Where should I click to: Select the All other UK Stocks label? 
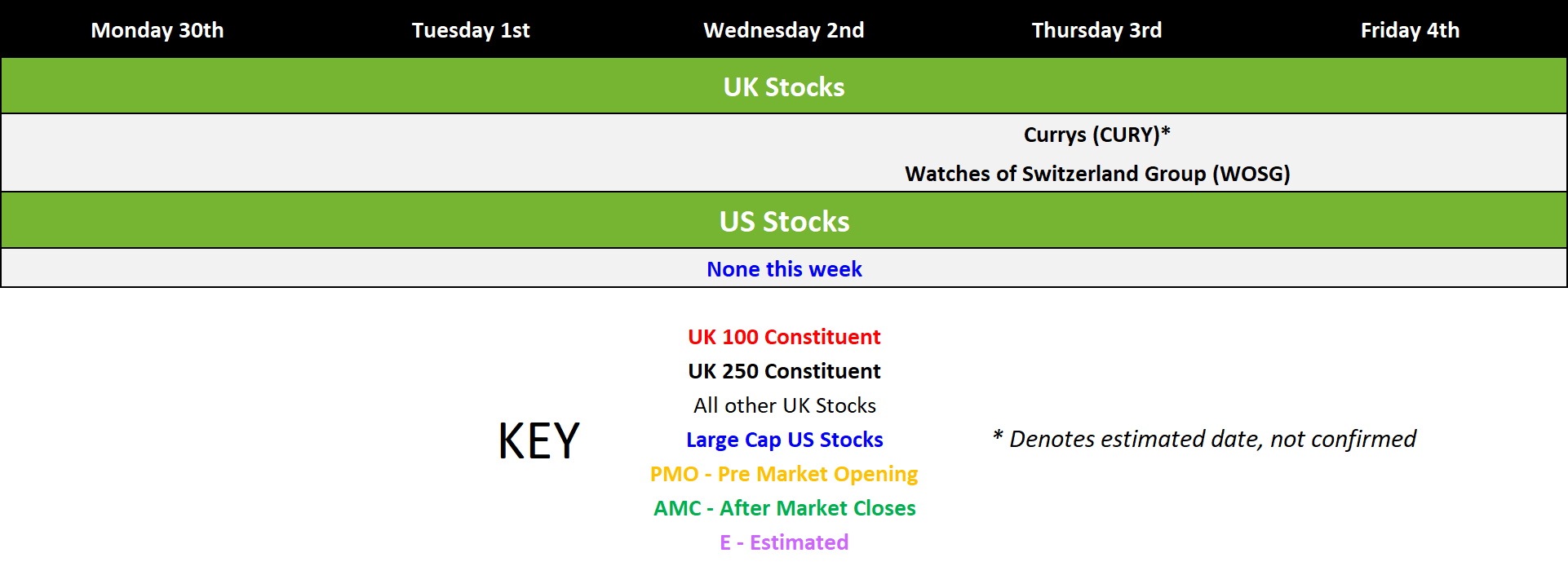(x=785, y=405)
